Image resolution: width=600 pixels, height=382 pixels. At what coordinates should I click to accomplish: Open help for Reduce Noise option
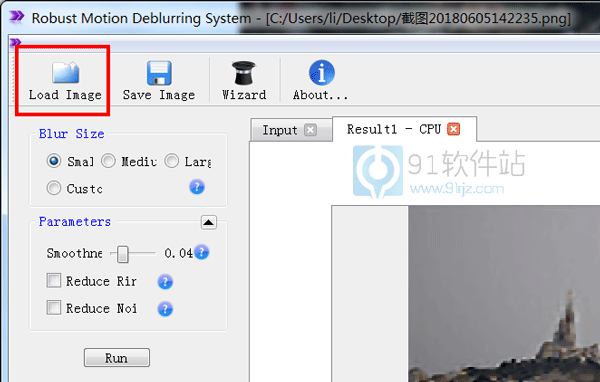point(165,309)
